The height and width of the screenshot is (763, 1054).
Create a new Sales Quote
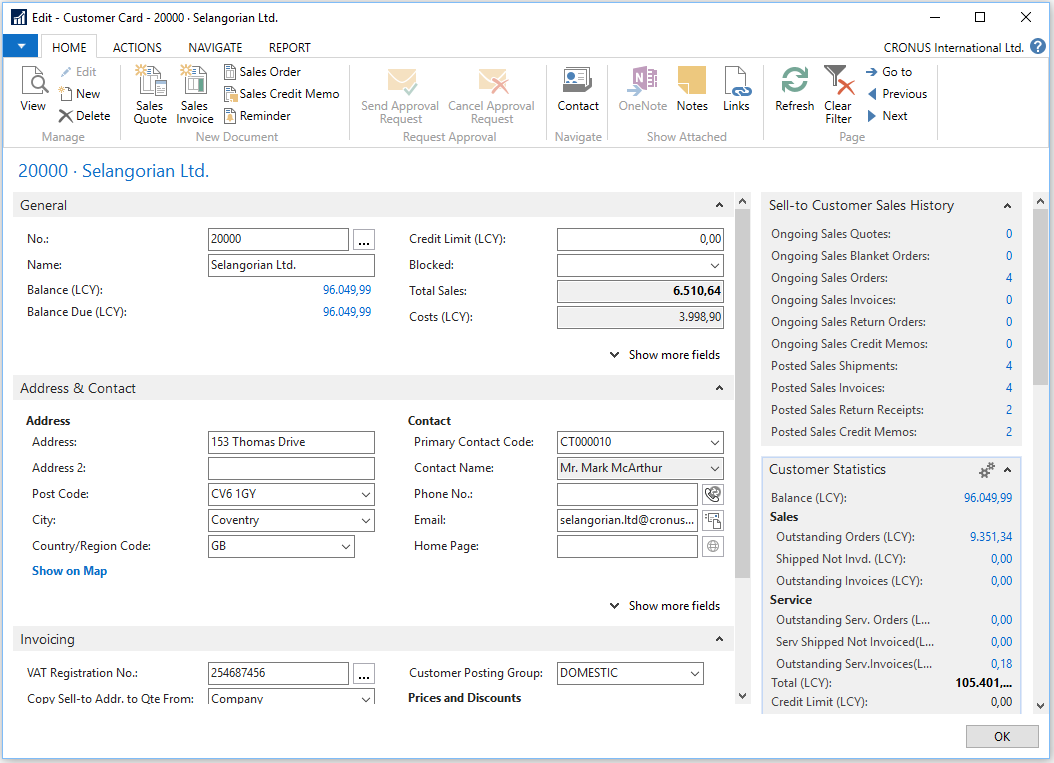coord(150,95)
